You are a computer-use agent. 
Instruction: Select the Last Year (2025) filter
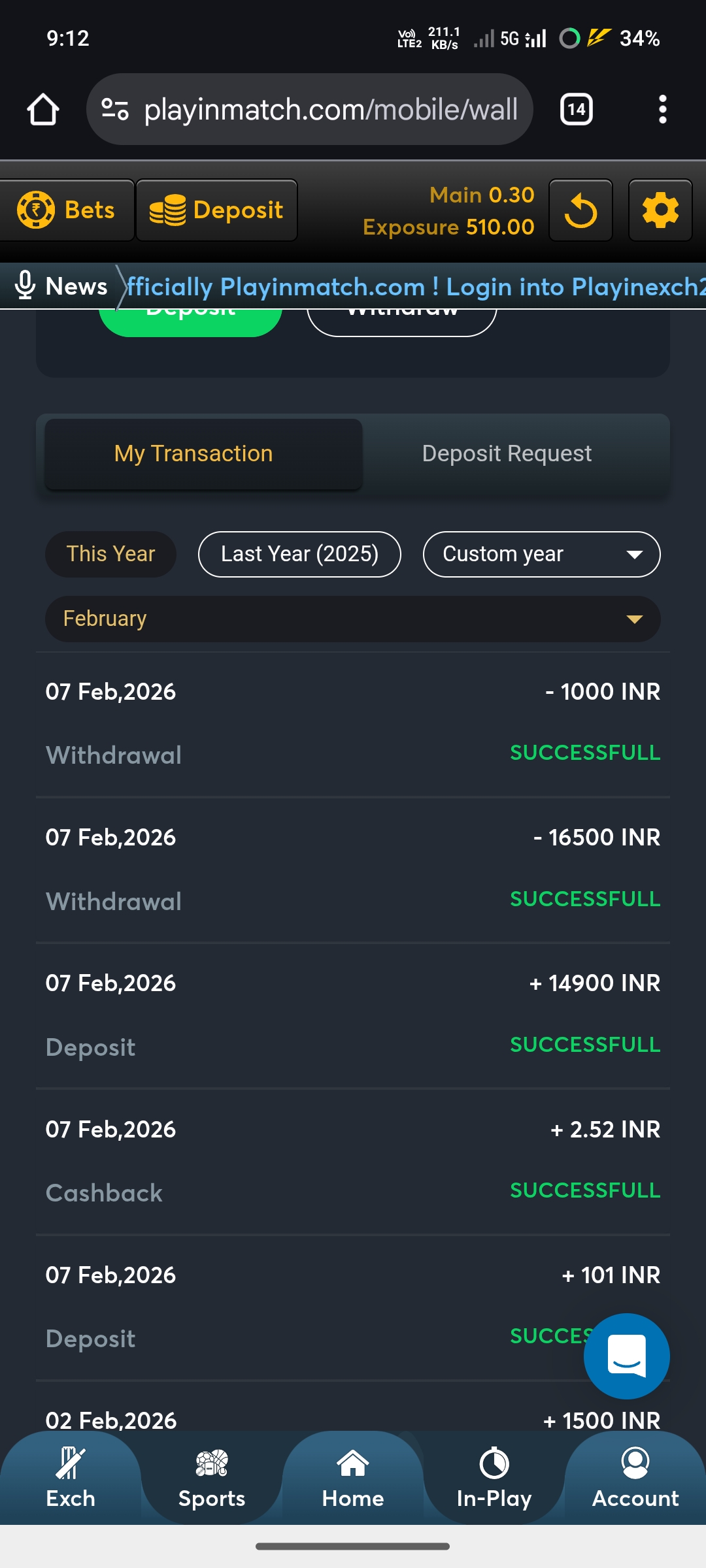pyautogui.click(x=299, y=554)
